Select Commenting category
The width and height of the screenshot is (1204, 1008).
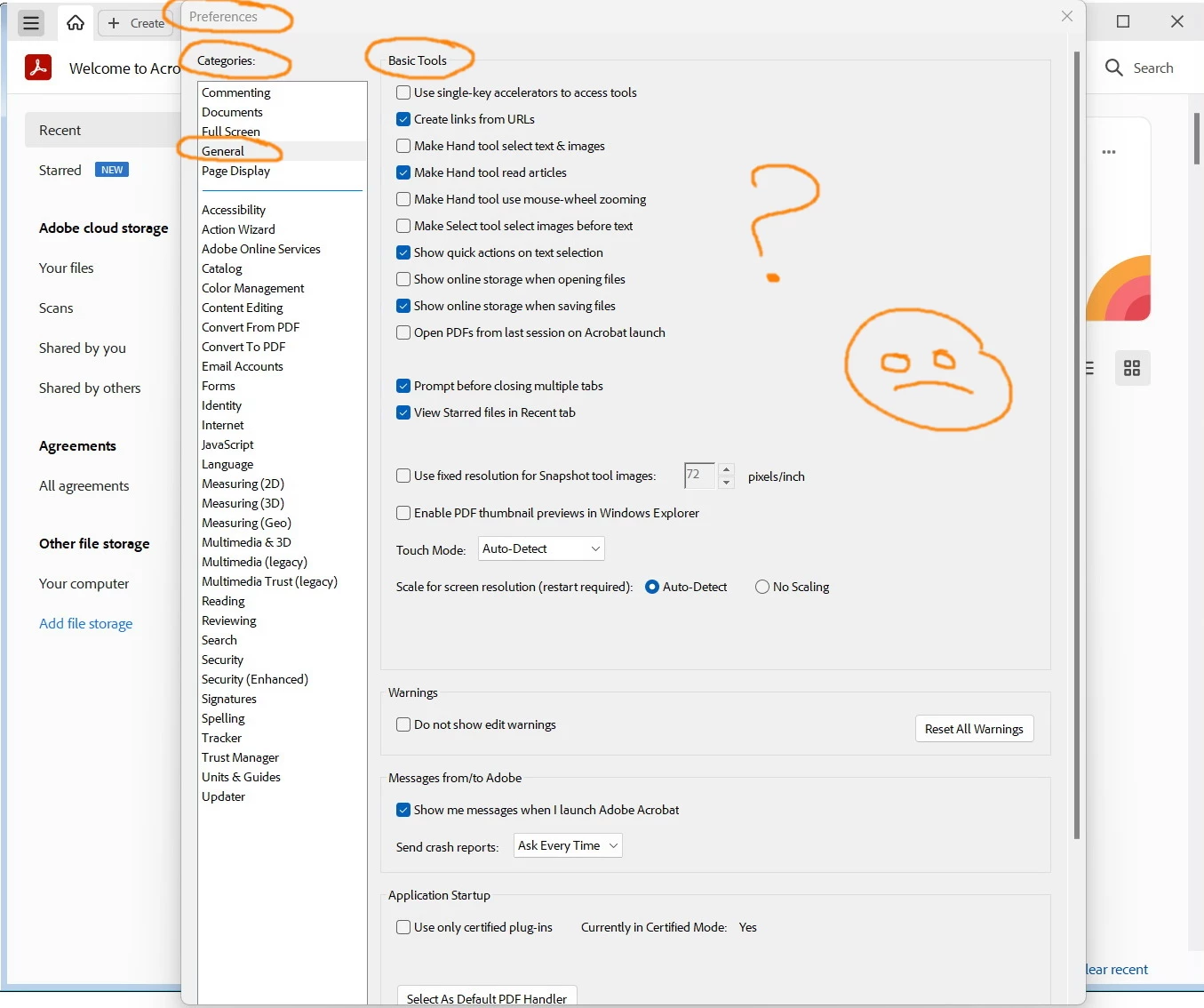point(236,92)
